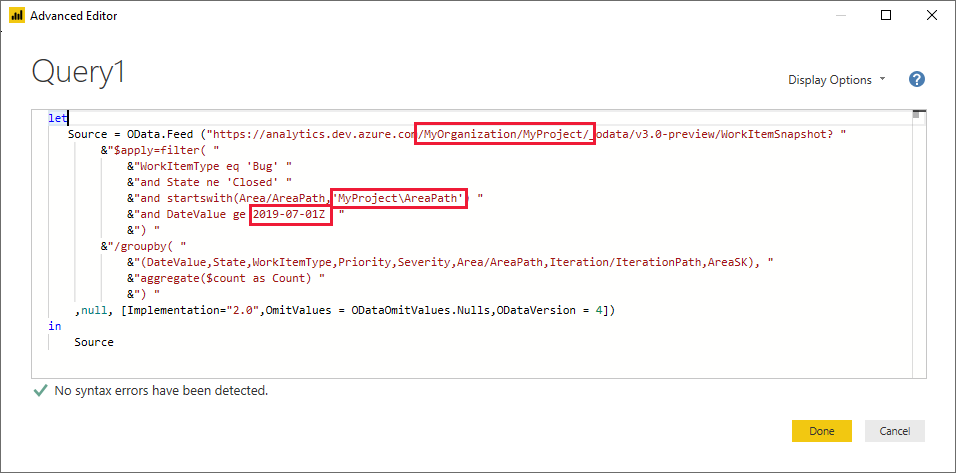956x473 pixels.
Task: Minimize the Advanced Editor window
Action: pyautogui.click(x=836, y=15)
